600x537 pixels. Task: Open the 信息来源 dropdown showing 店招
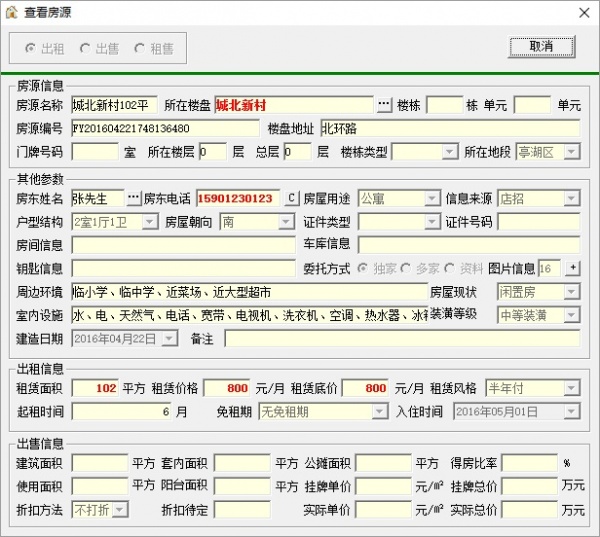pos(572,198)
